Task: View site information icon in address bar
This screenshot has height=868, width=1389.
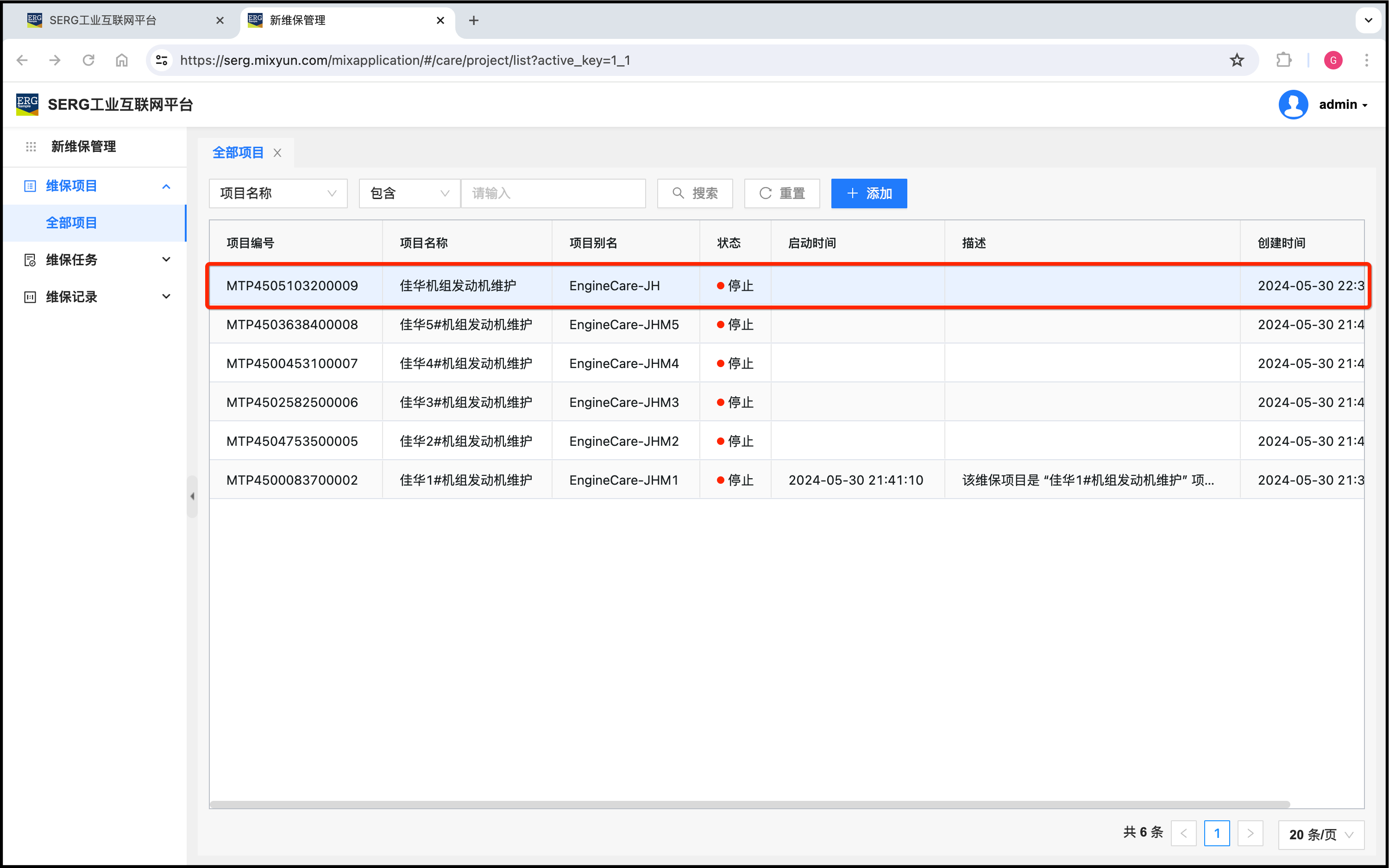Action: (x=162, y=60)
